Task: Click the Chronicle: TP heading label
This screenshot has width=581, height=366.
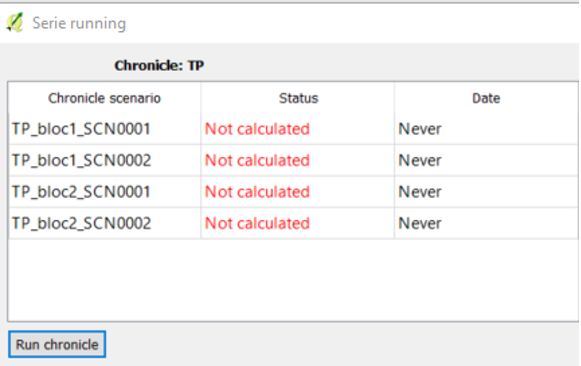Action: coord(159,66)
